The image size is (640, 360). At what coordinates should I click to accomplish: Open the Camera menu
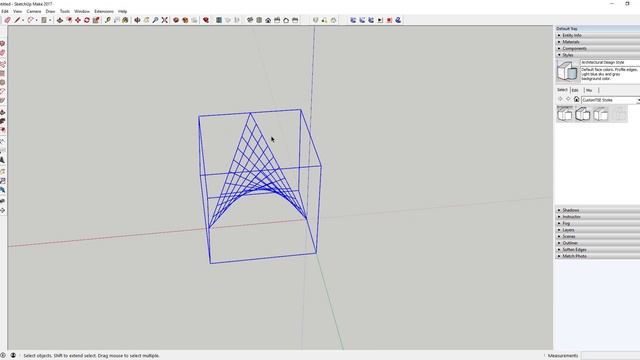click(x=34, y=11)
